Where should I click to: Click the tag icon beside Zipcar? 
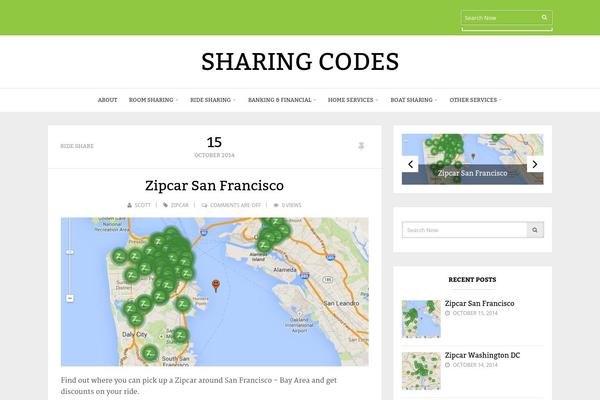coord(165,205)
